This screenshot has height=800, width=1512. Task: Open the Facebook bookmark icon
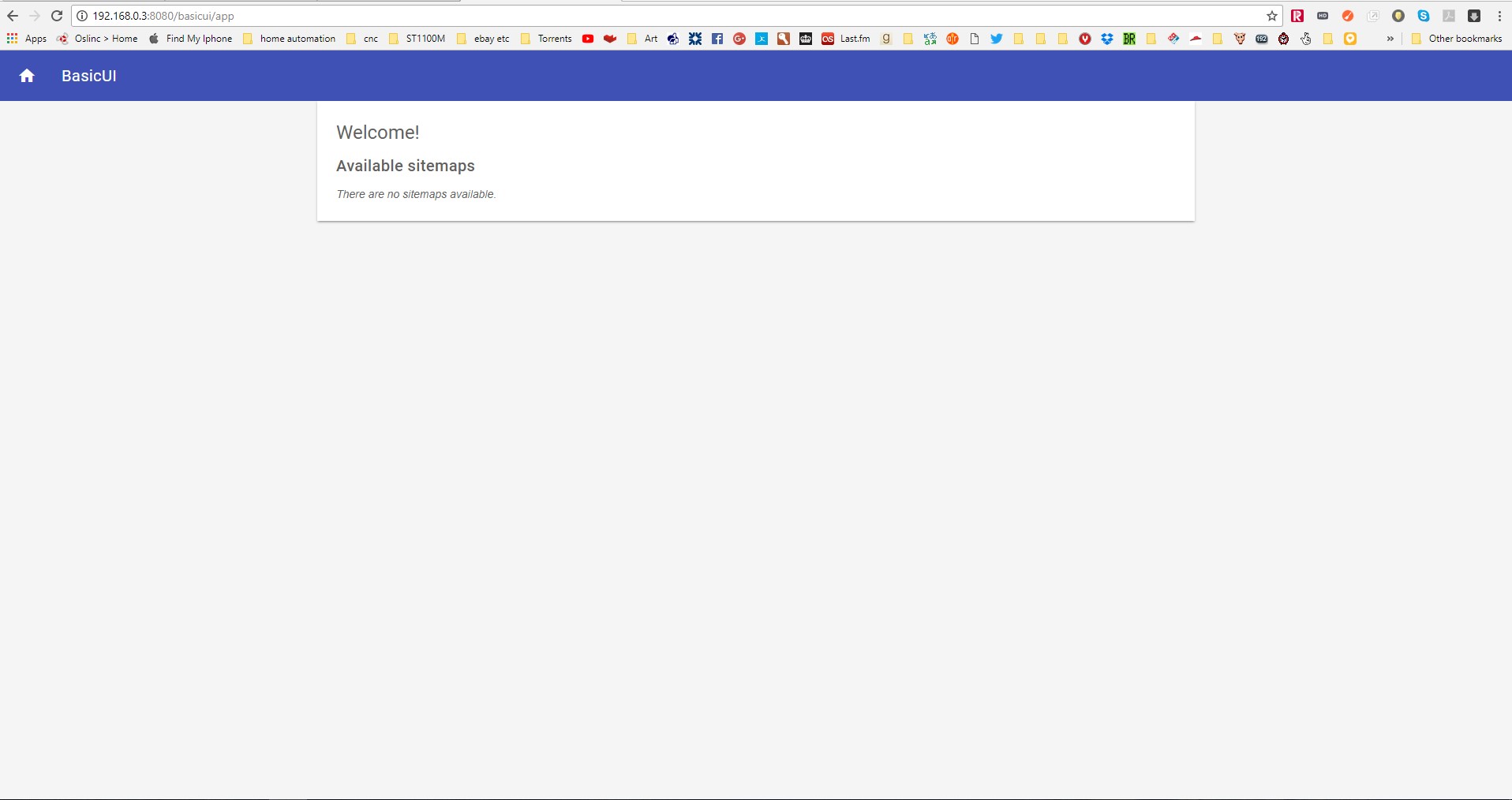pos(717,39)
